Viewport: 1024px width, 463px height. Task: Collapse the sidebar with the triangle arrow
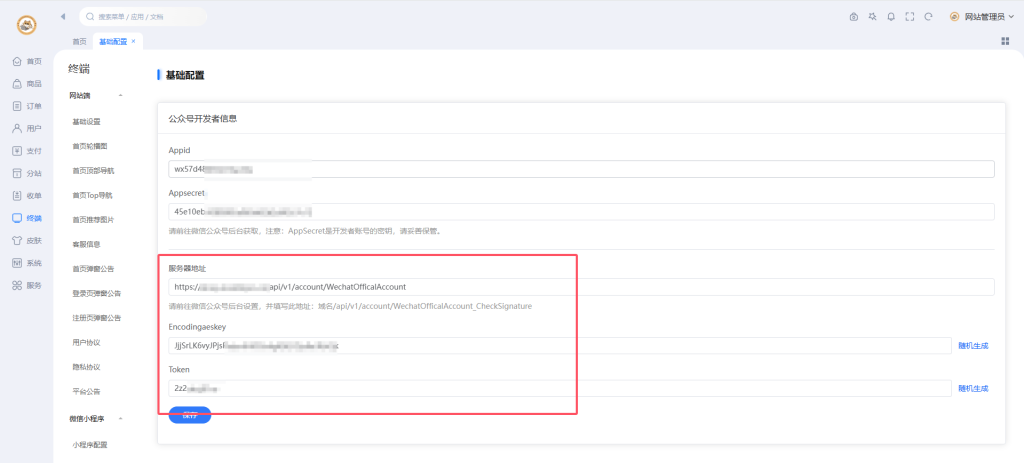64,17
